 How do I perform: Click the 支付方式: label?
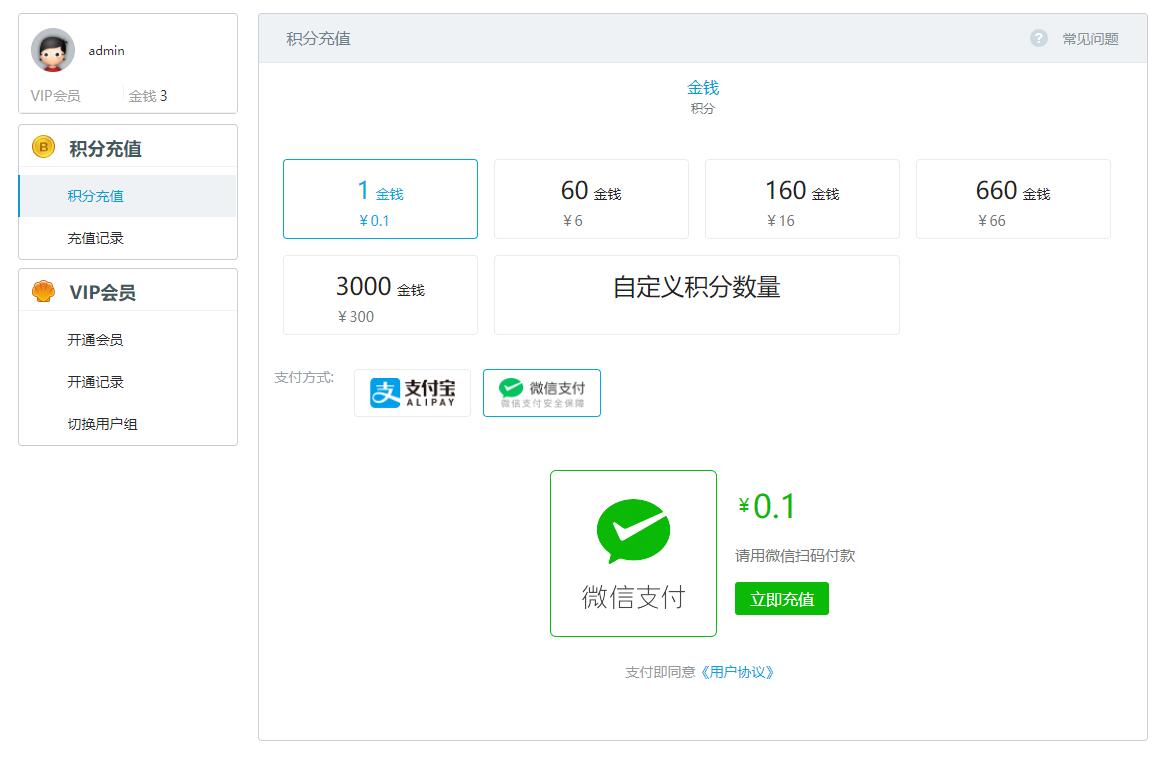[x=304, y=377]
